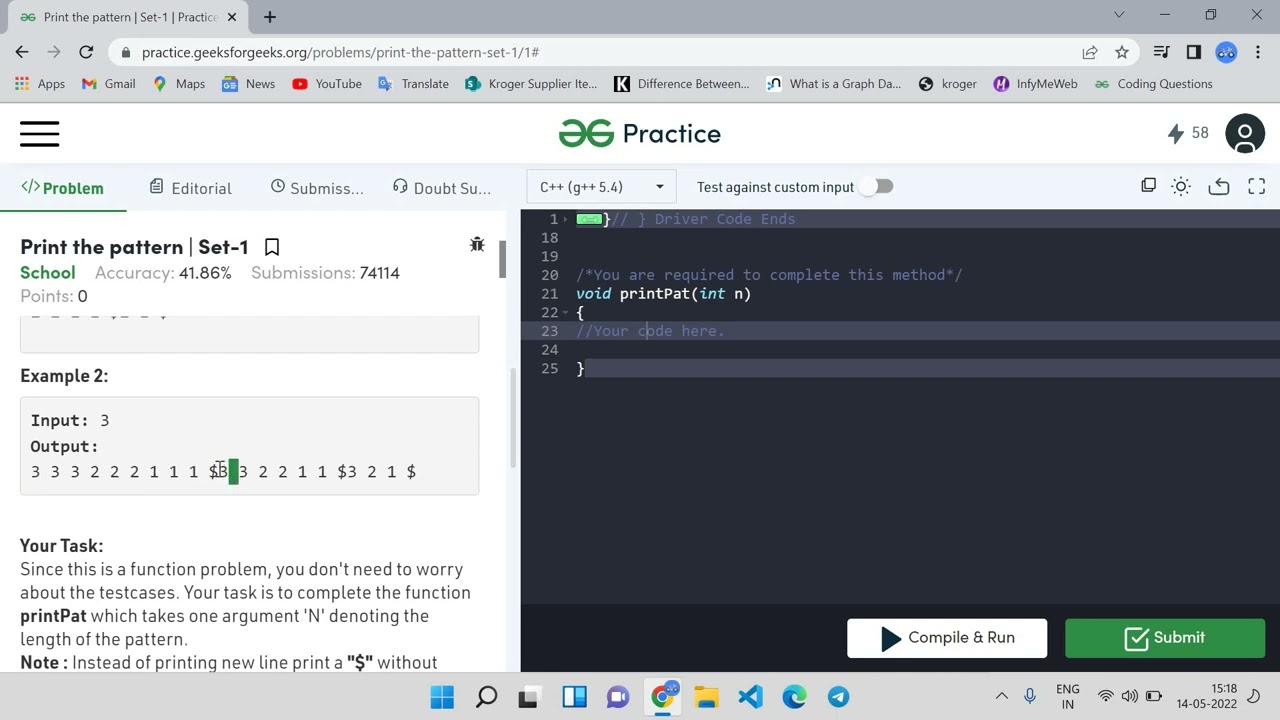Switch editor theme with the sun icon
Screen dimensions: 1280x720
point(1181,186)
